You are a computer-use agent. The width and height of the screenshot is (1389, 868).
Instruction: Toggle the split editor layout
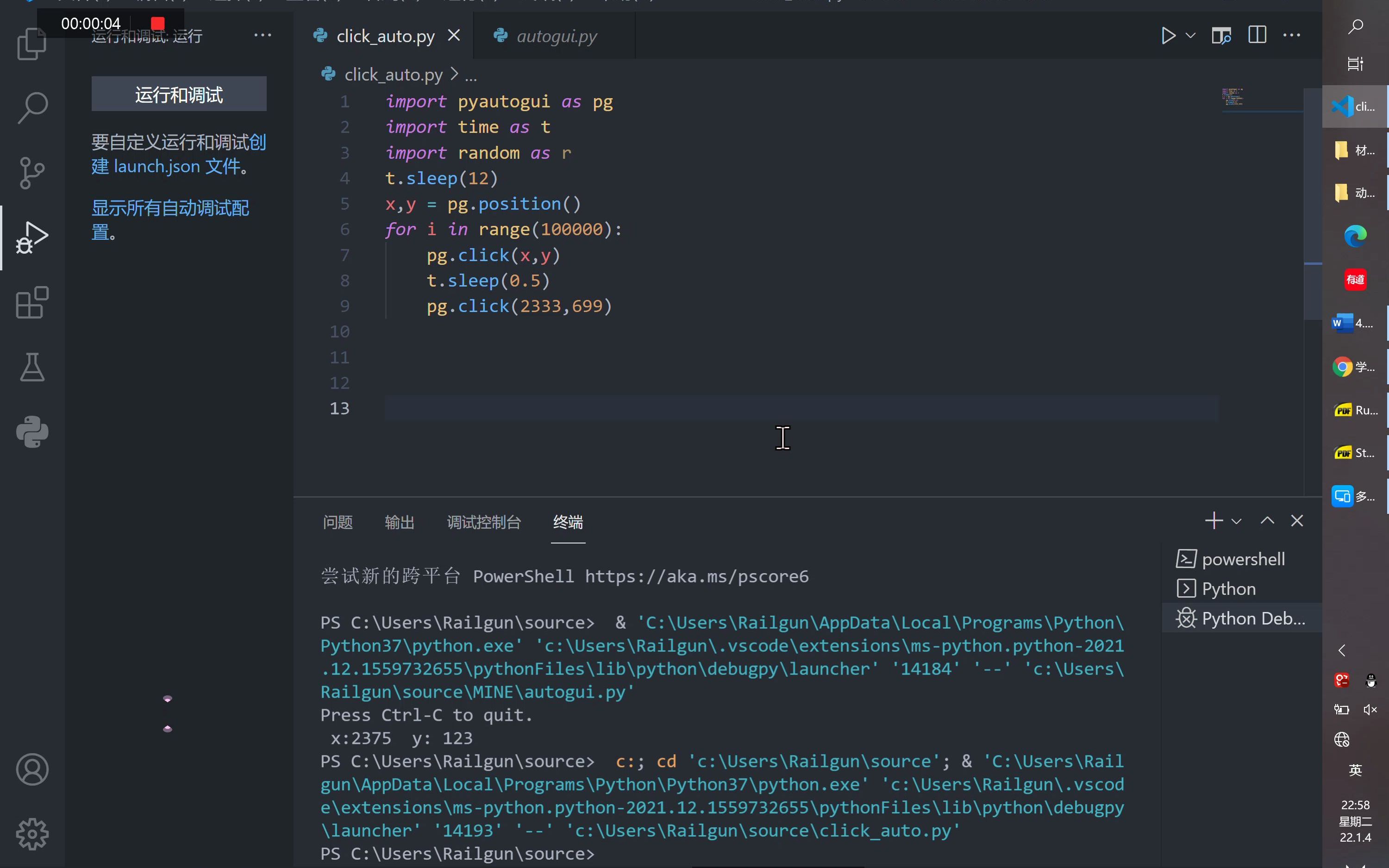[x=1257, y=36]
